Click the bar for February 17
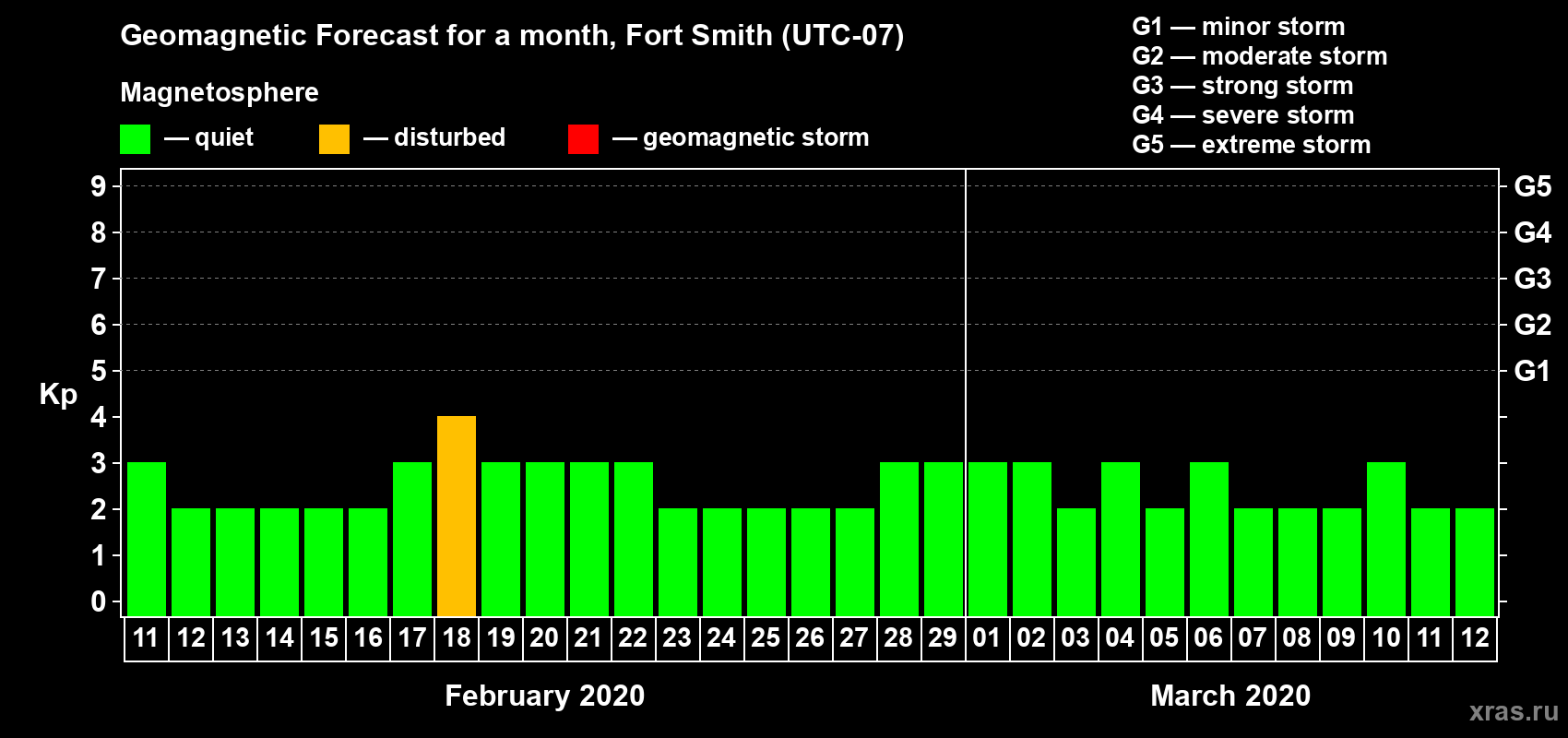 pyautogui.click(x=412, y=539)
